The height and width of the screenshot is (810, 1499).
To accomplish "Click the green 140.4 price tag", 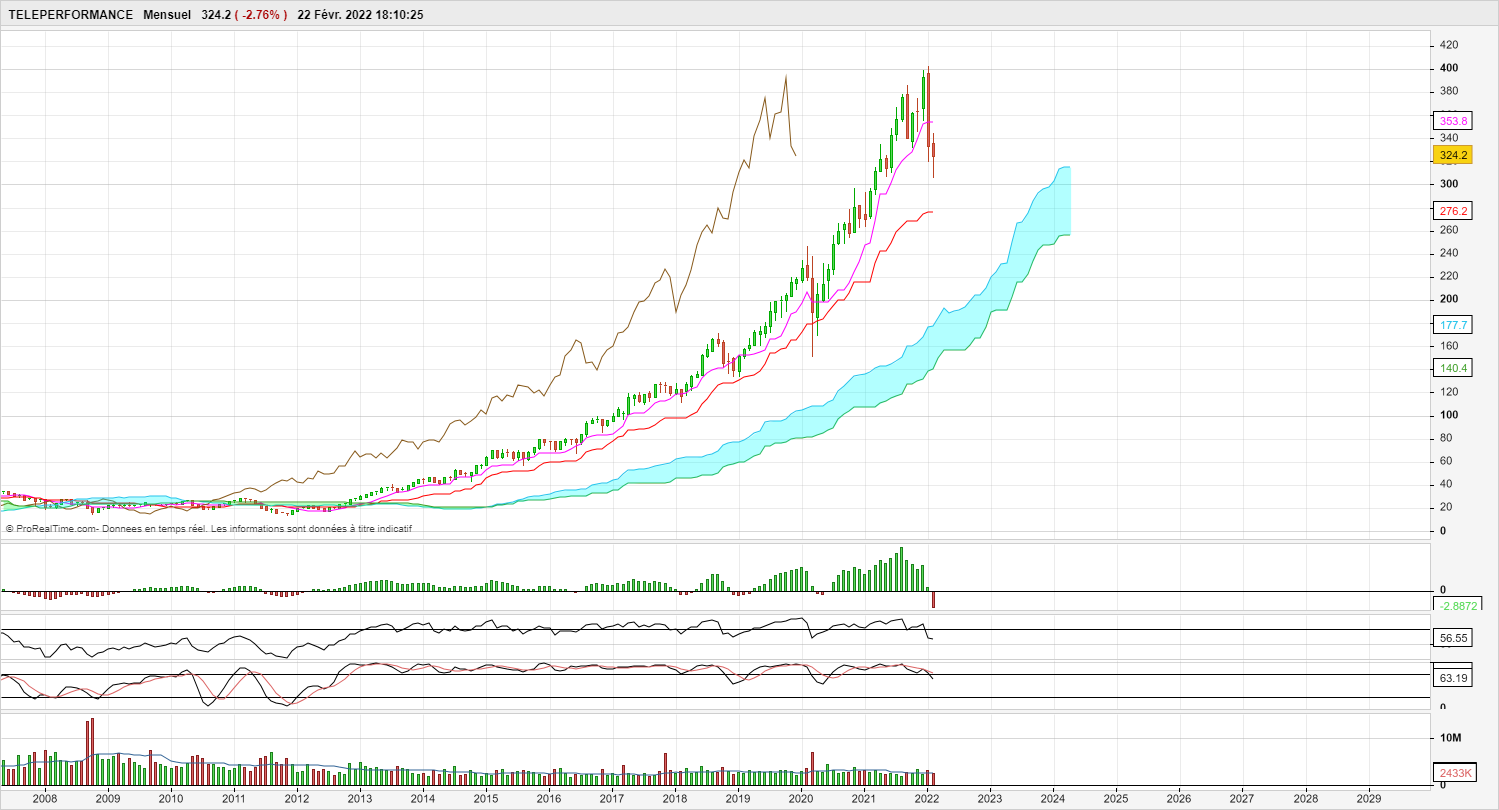I will 1453,368.
